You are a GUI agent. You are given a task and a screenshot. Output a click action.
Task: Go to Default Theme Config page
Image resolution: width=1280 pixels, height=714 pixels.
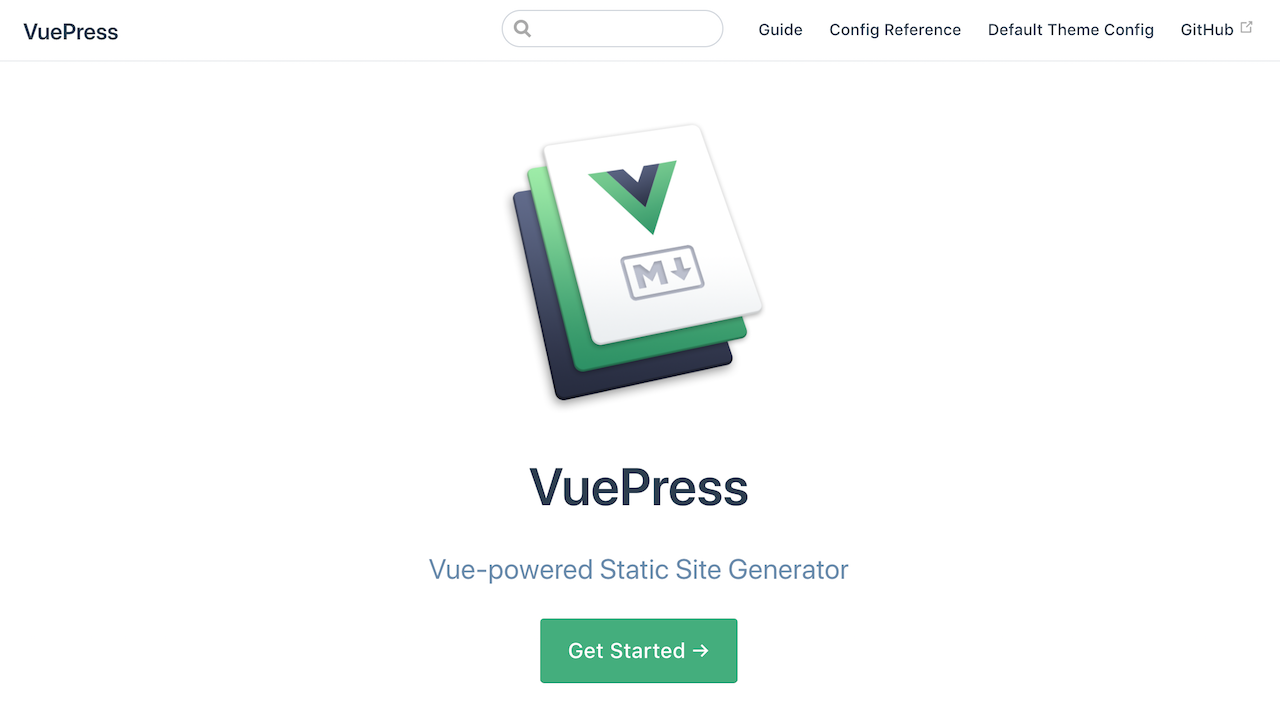click(x=1071, y=30)
